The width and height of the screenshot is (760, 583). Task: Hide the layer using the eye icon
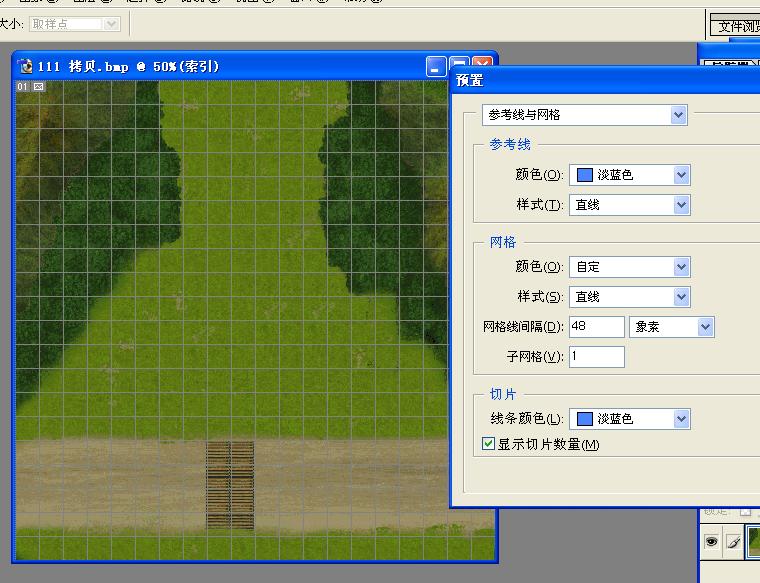[712, 541]
